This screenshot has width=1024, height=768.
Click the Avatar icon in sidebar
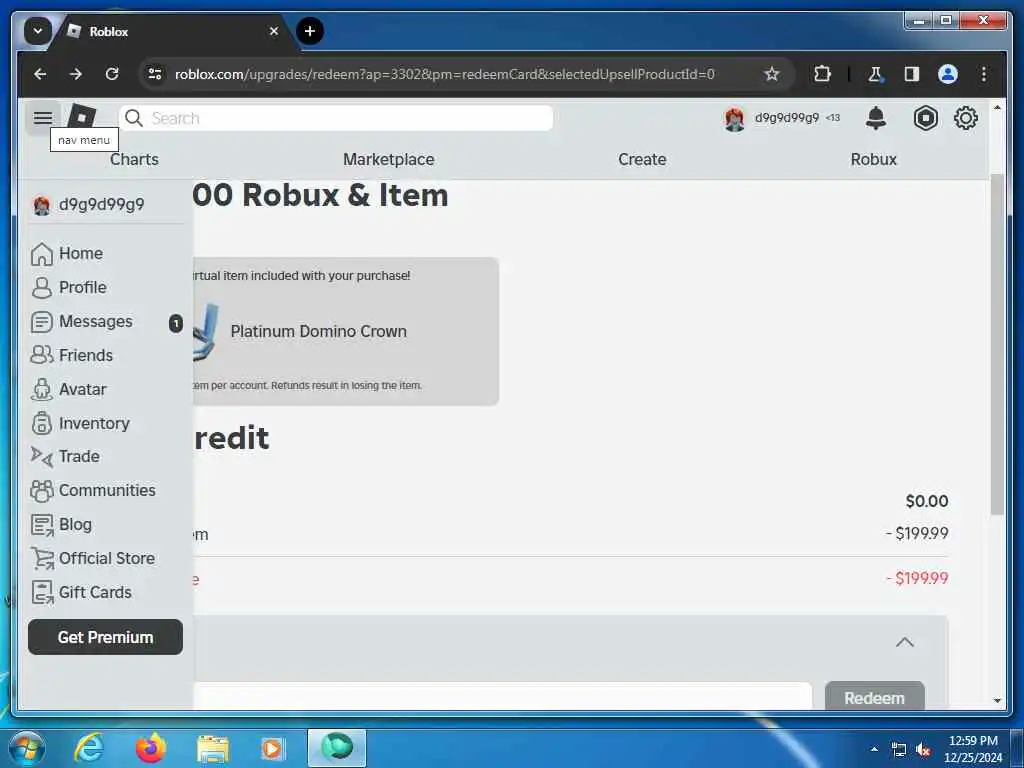(42, 389)
